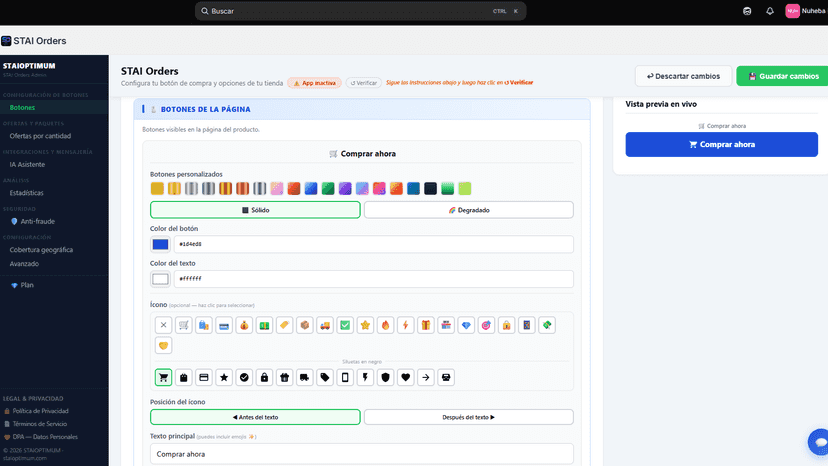
Task: Pick the gold star emoji icon
Action: 365,325
